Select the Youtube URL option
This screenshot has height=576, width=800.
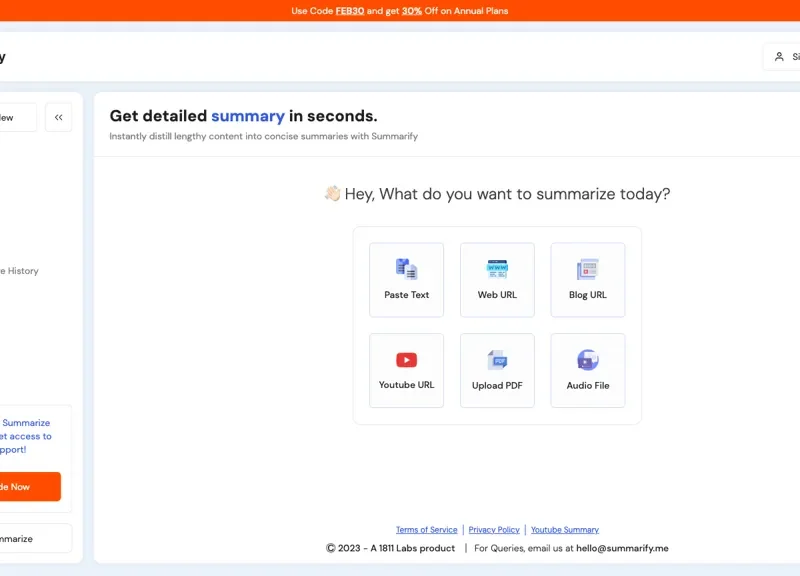point(406,370)
